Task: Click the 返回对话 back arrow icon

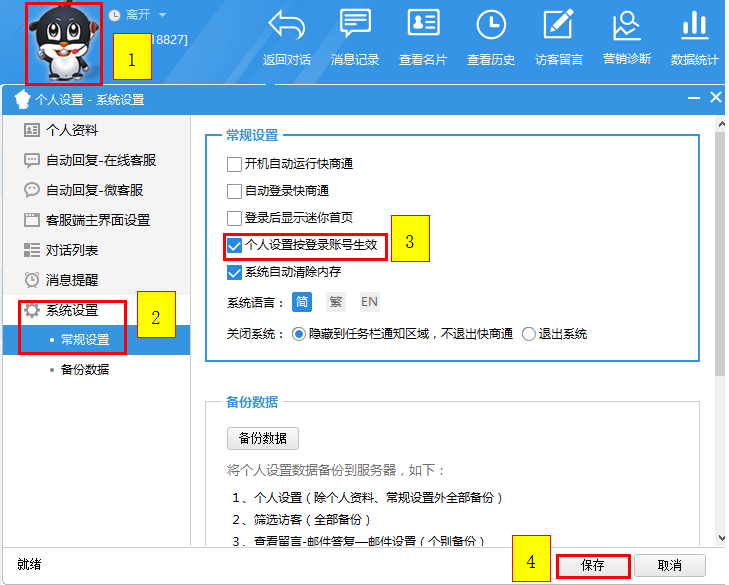Action: (x=287, y=24)
